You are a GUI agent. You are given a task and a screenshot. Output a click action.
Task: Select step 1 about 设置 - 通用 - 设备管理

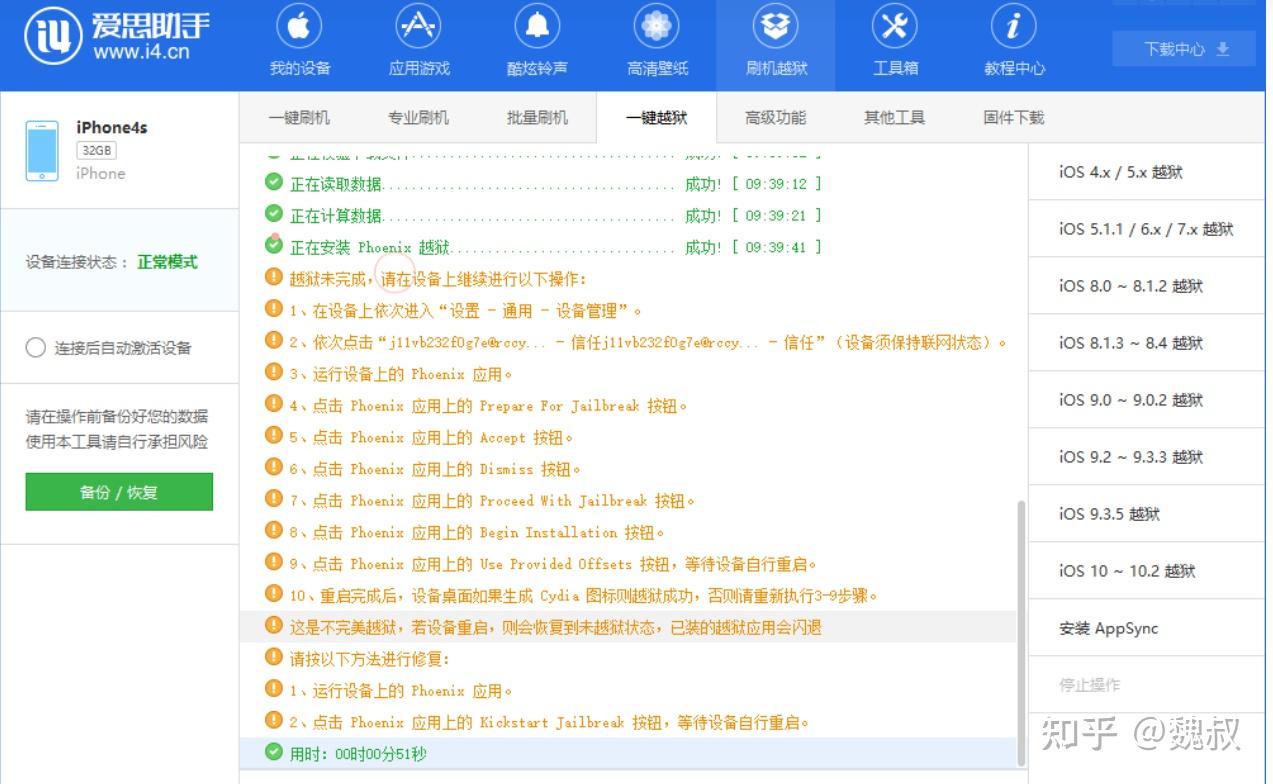tap(628, 310)
